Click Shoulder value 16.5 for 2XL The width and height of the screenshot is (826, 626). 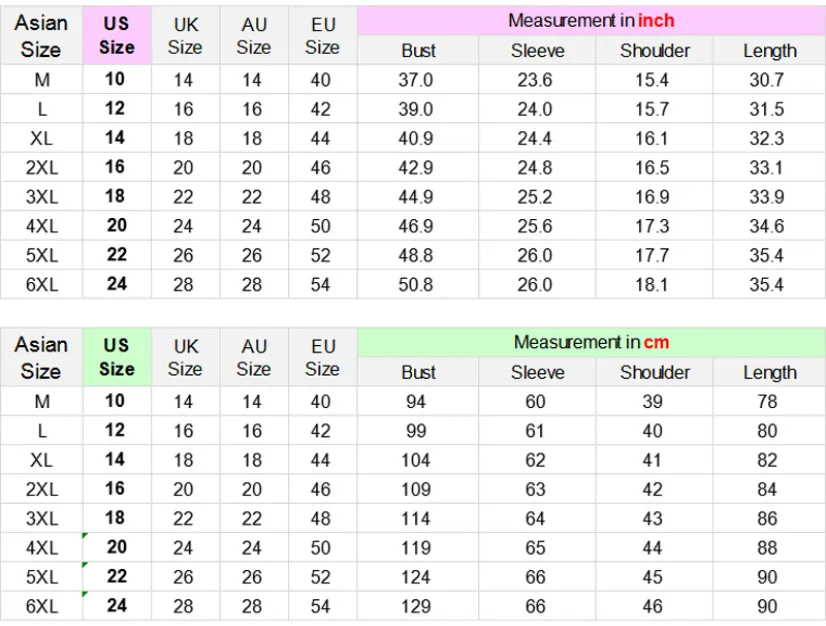[652, 168]
